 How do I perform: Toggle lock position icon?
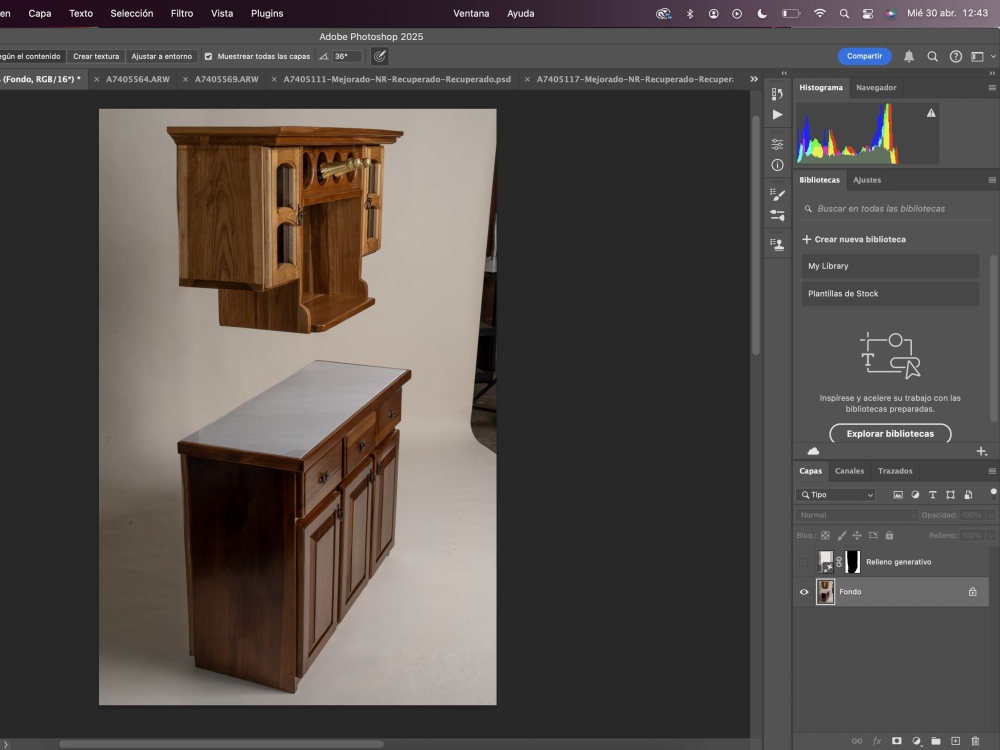click(857, 535)
